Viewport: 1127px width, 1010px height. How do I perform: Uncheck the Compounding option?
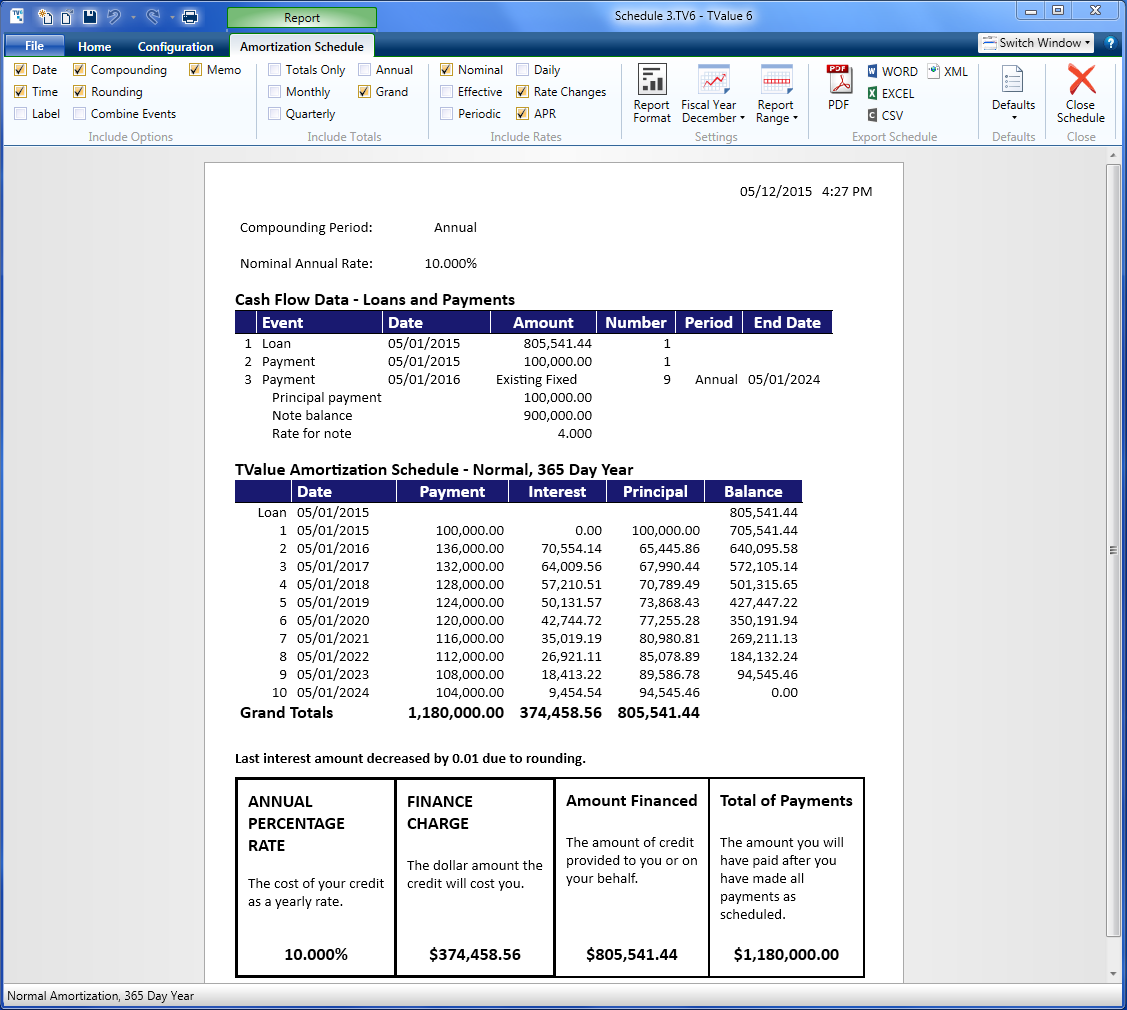tap(79, 70)
